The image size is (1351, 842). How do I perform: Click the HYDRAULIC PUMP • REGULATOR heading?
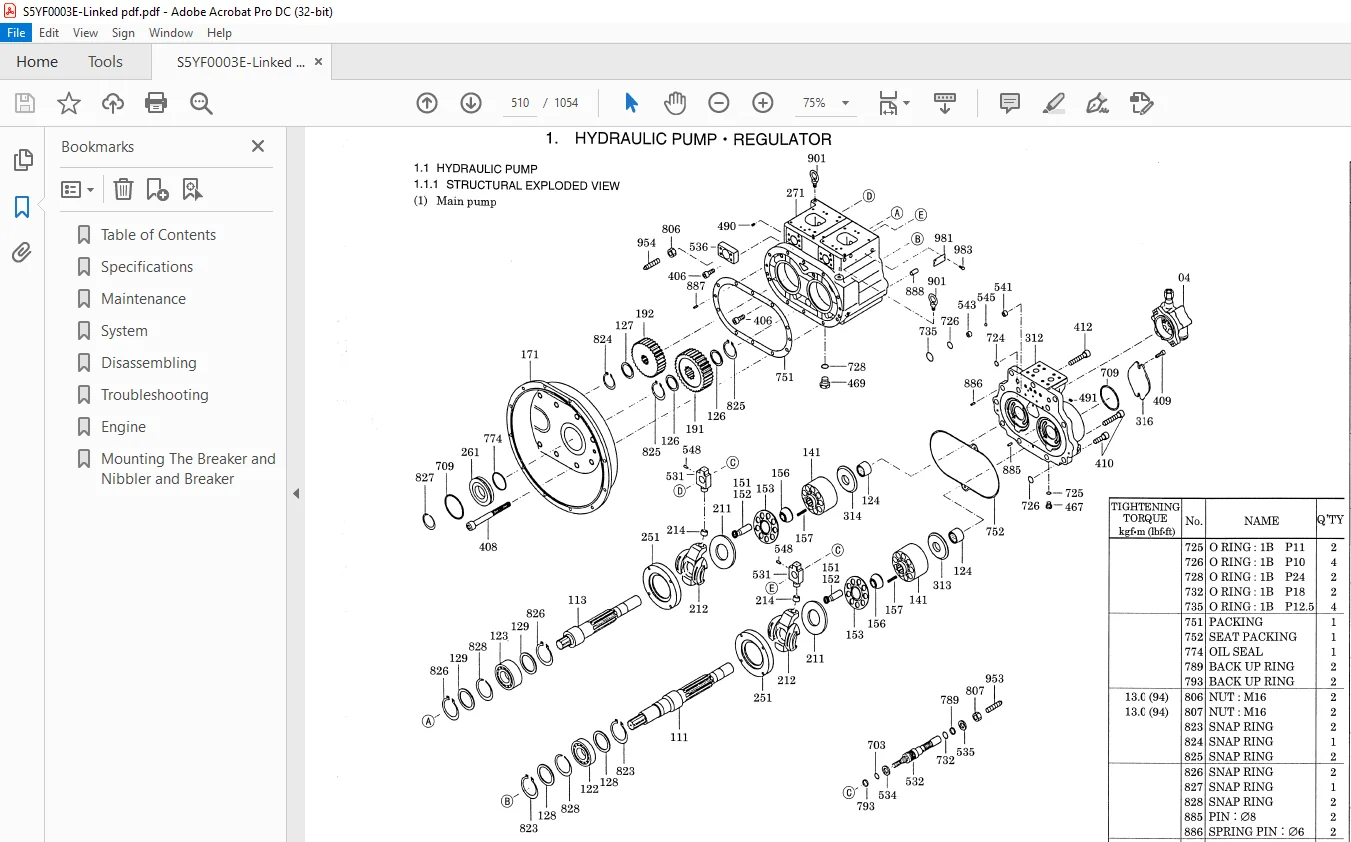[x=702, y=139]
